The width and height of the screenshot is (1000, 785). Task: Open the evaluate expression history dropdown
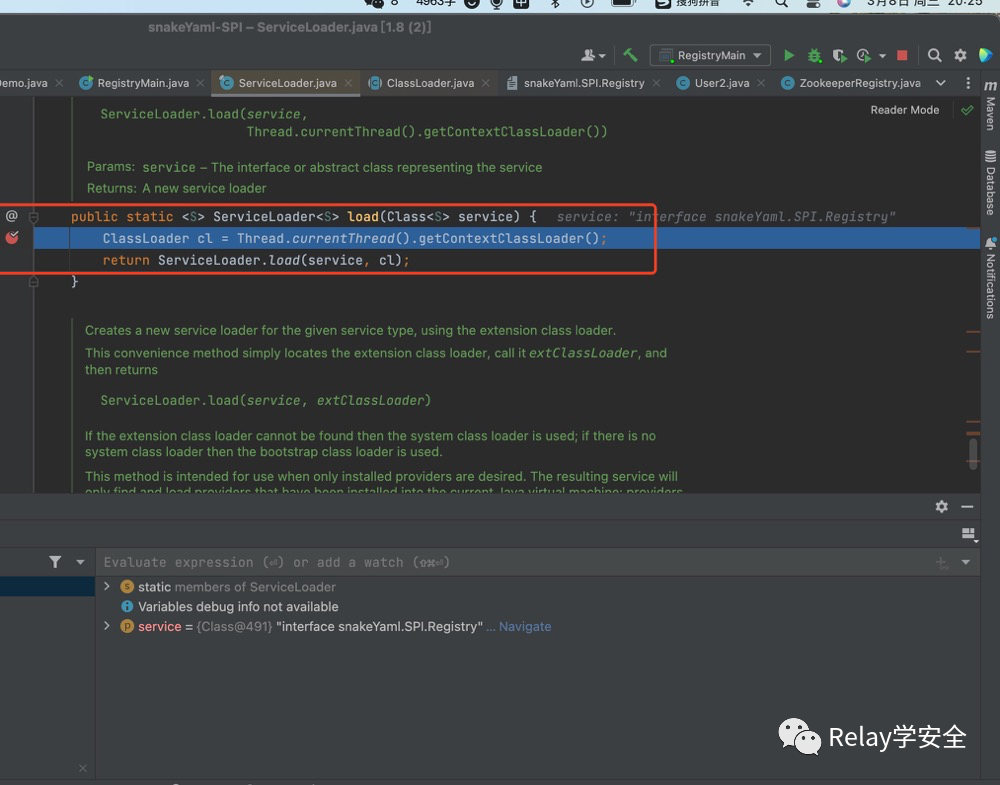coord(966,562)
